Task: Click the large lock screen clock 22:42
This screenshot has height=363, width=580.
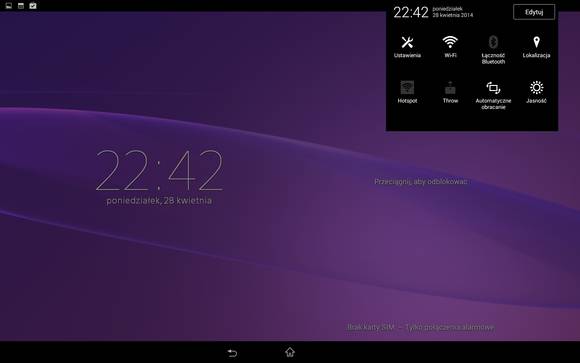Action: click(x=159, y=170)
